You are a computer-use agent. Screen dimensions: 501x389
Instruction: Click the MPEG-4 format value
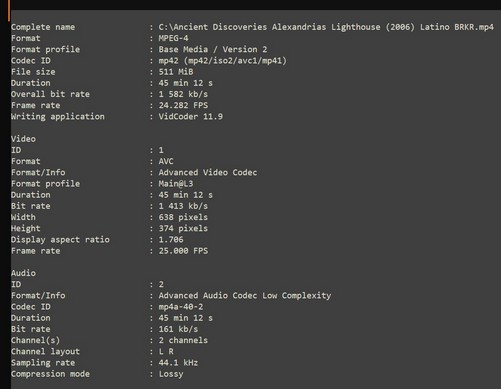click(x=173, y=38)
